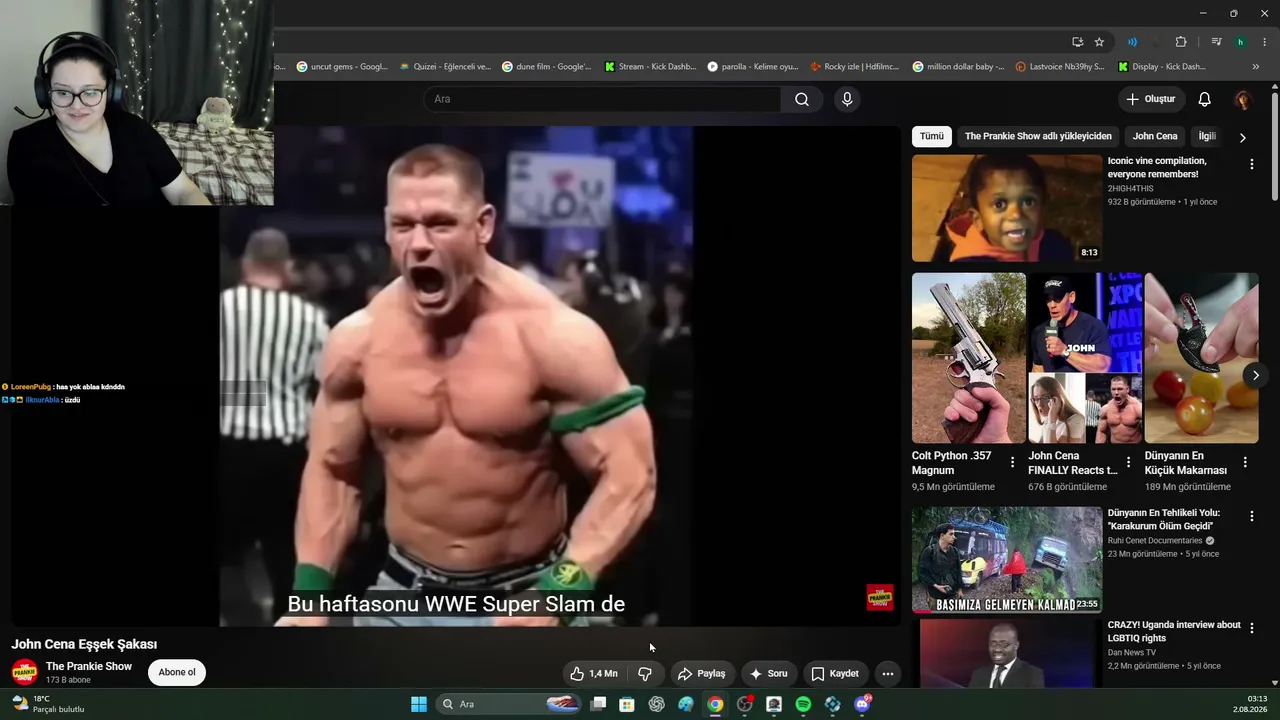Open Chrome media controls icon

point(1216,42)
